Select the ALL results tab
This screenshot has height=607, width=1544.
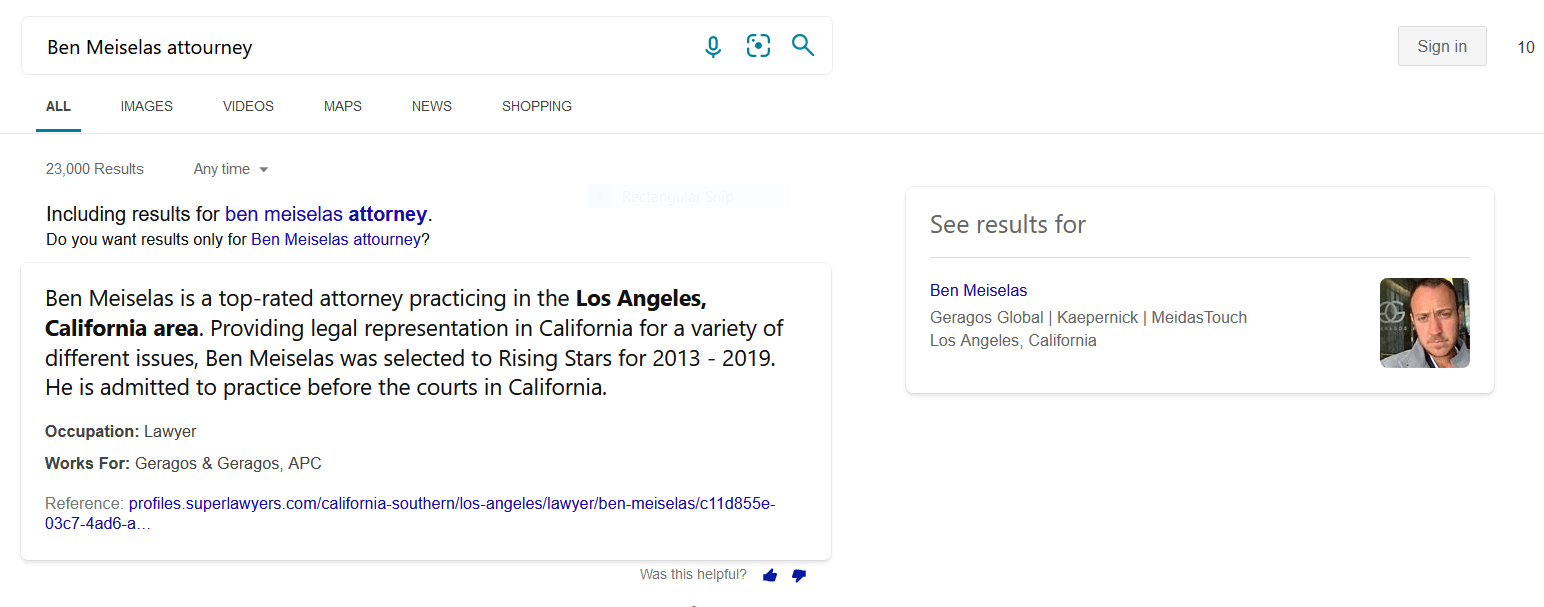(x=58, y=106)
